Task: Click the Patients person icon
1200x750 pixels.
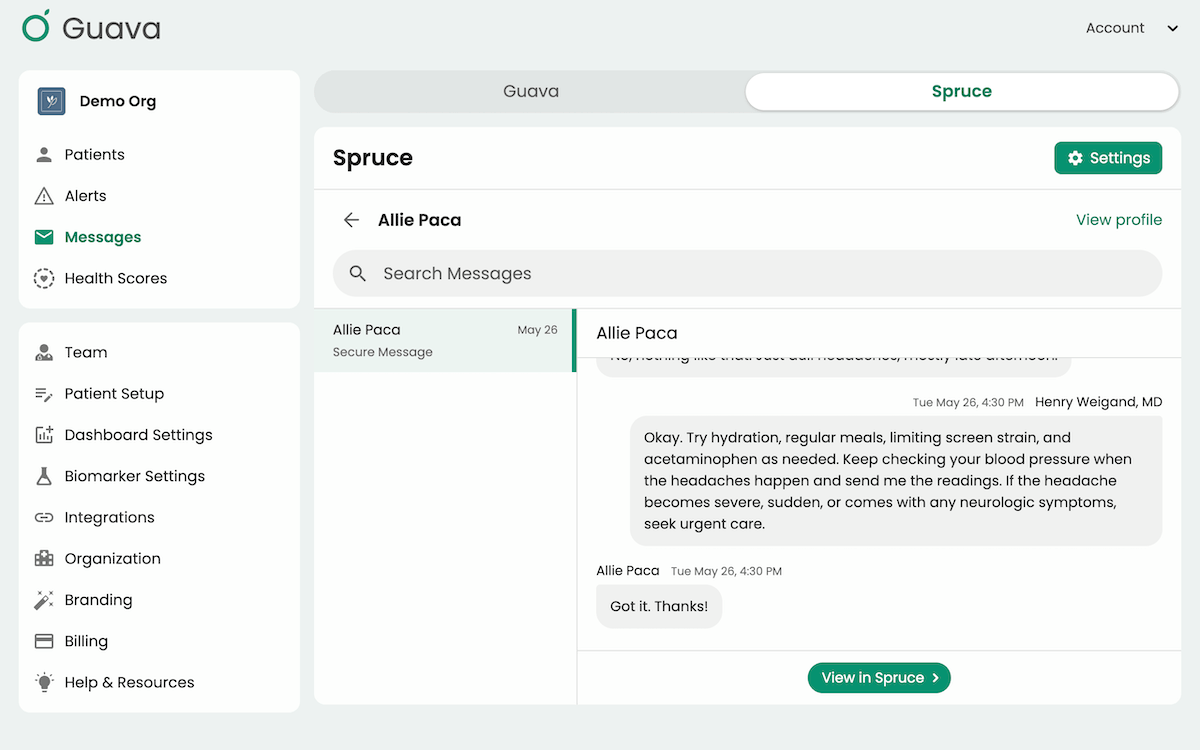Action: [x=44, y=155]
